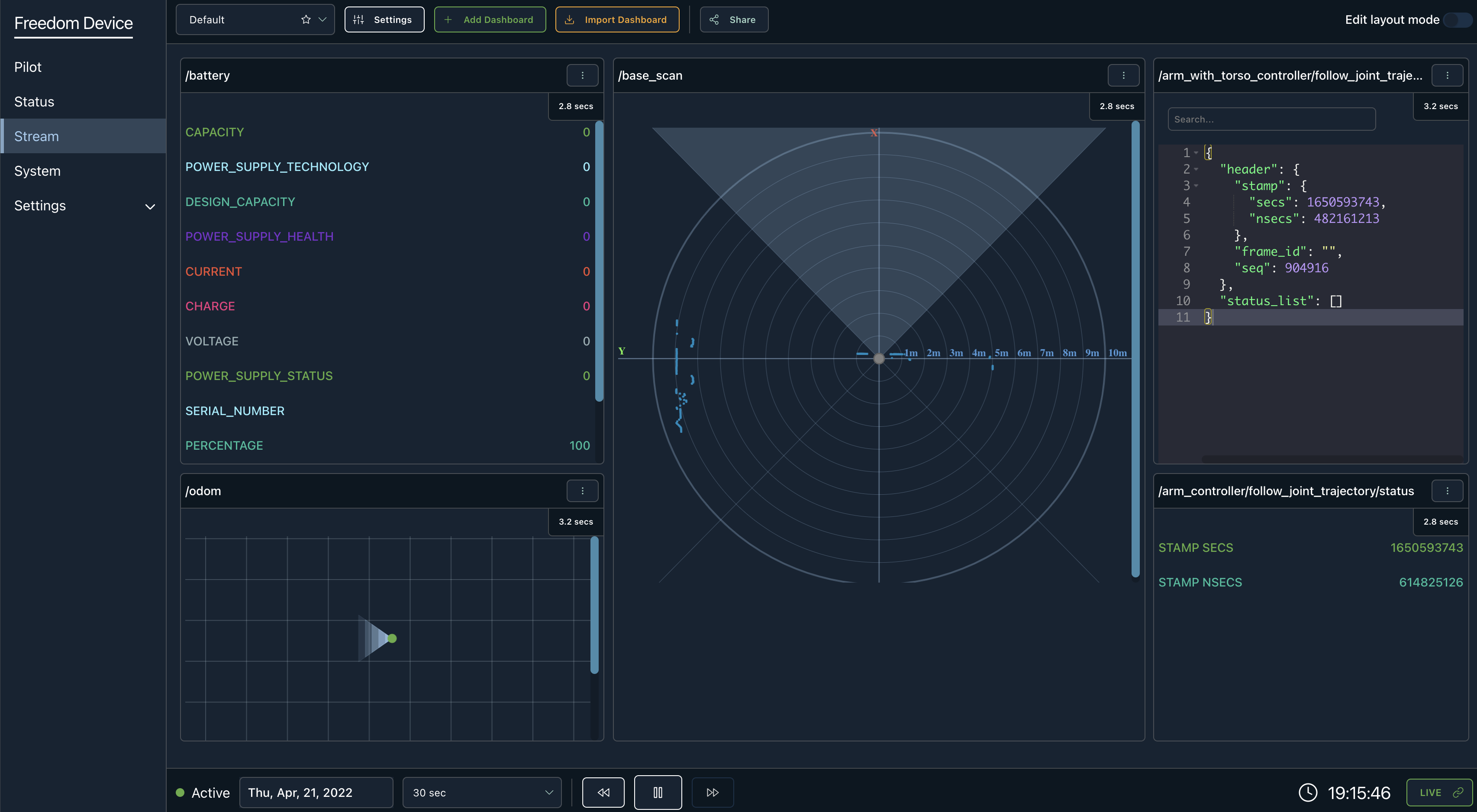The image size is (1477, 812).
Task: Open the /battery panel three-dot menu
Action: point(582,75)
